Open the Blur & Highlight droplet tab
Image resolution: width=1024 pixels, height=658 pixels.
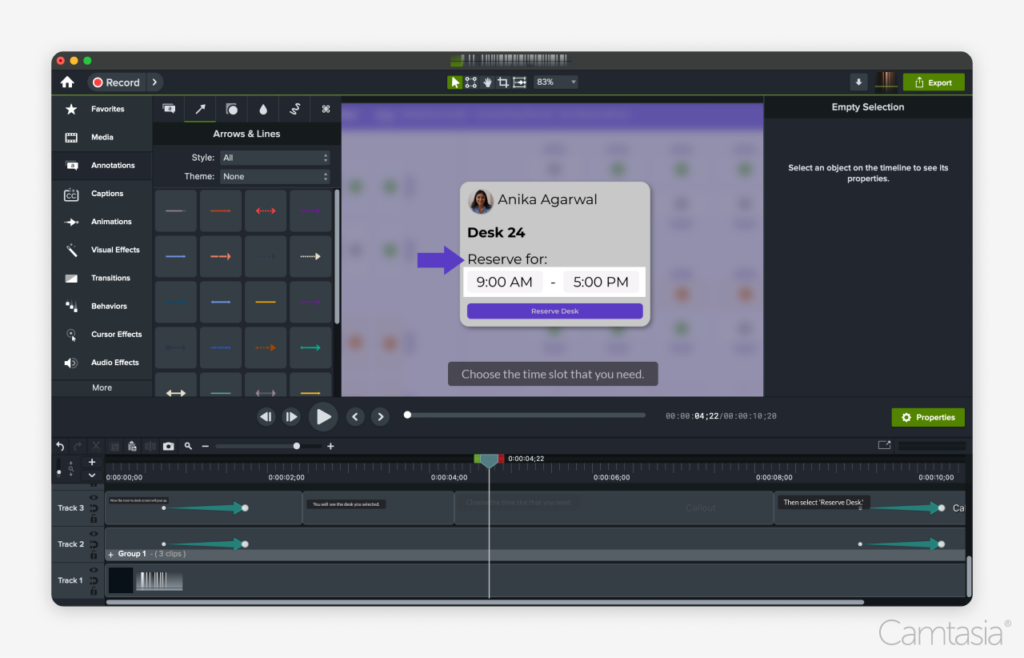coord(263,109)
